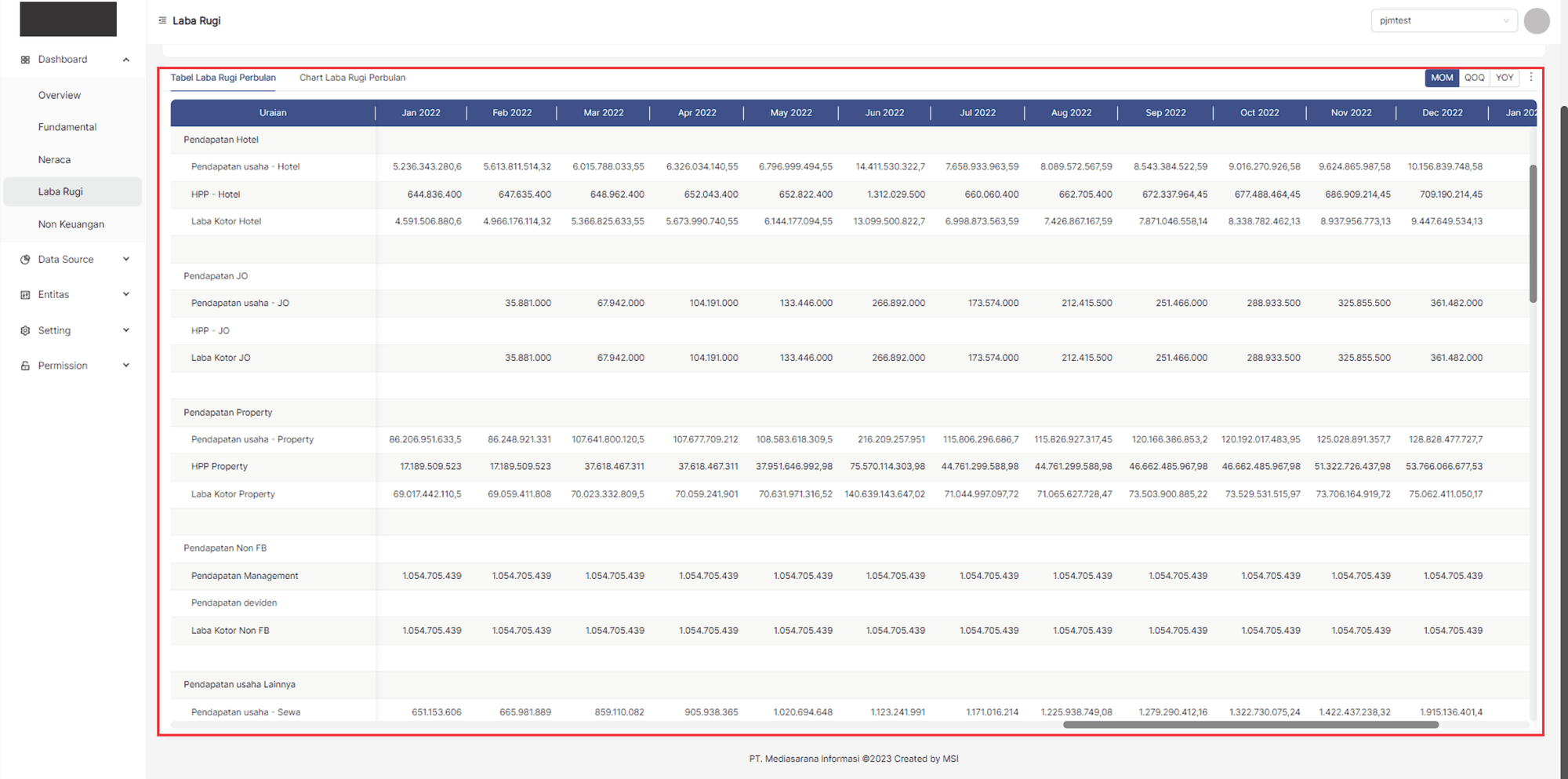This screenshot has width=1568, height=779.
Task: Click the Dashboard grid icon in sidebar
Action: (x=25, y=60)
